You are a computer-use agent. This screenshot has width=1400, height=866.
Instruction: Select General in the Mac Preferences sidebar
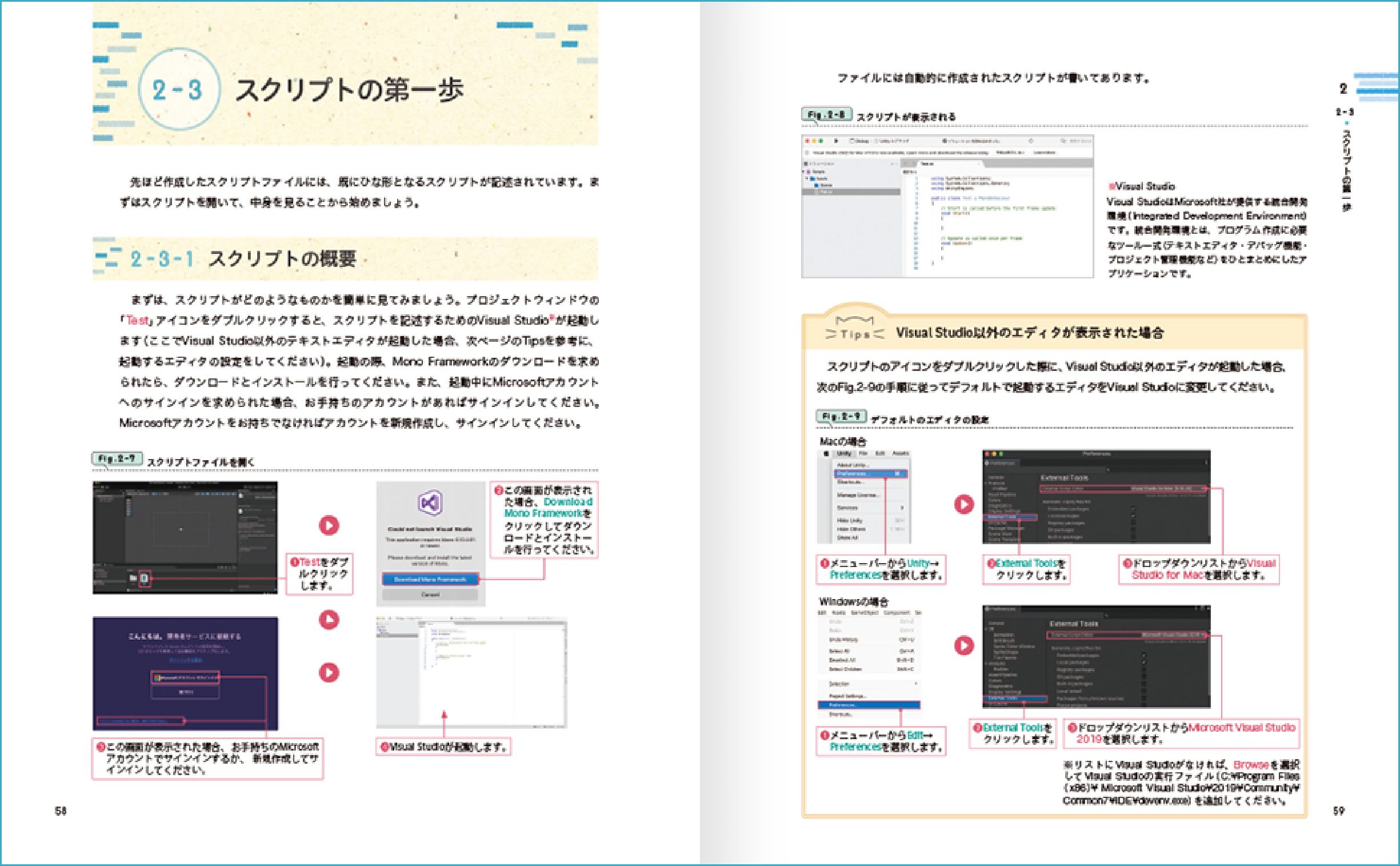pos(997,478)
